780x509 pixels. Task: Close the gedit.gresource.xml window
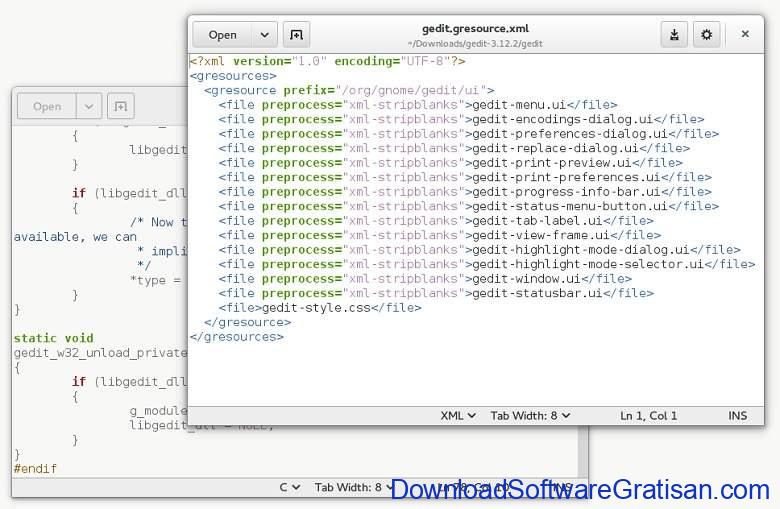tap(745, 34)
